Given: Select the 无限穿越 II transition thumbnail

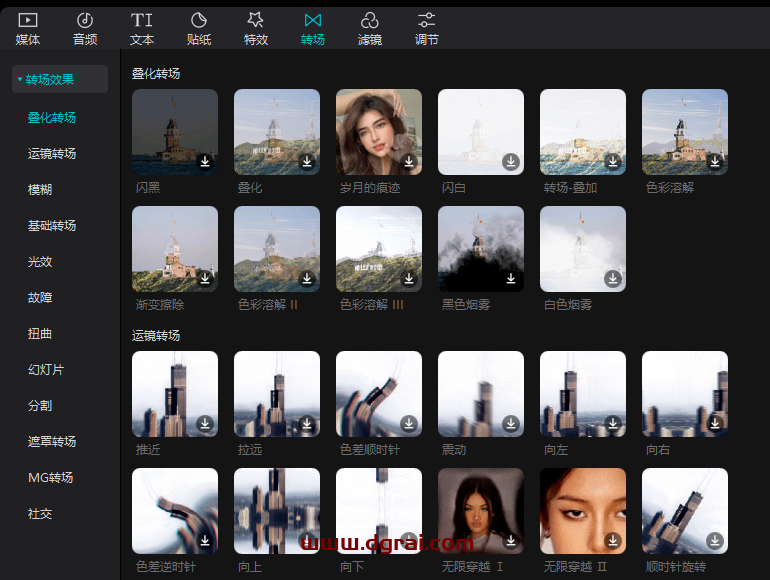Looking at the screenshot, I should pyautogui.click(x=583, y=510).
